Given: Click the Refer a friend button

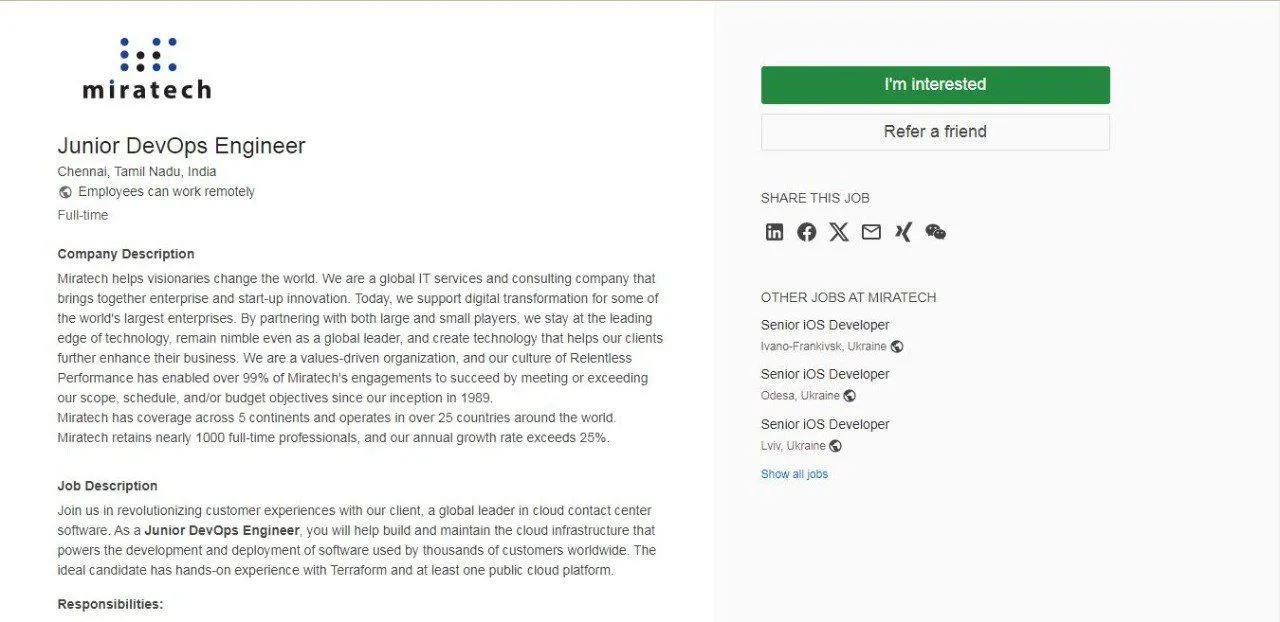Looking at the screenshot, I should [x=935, y=132].
